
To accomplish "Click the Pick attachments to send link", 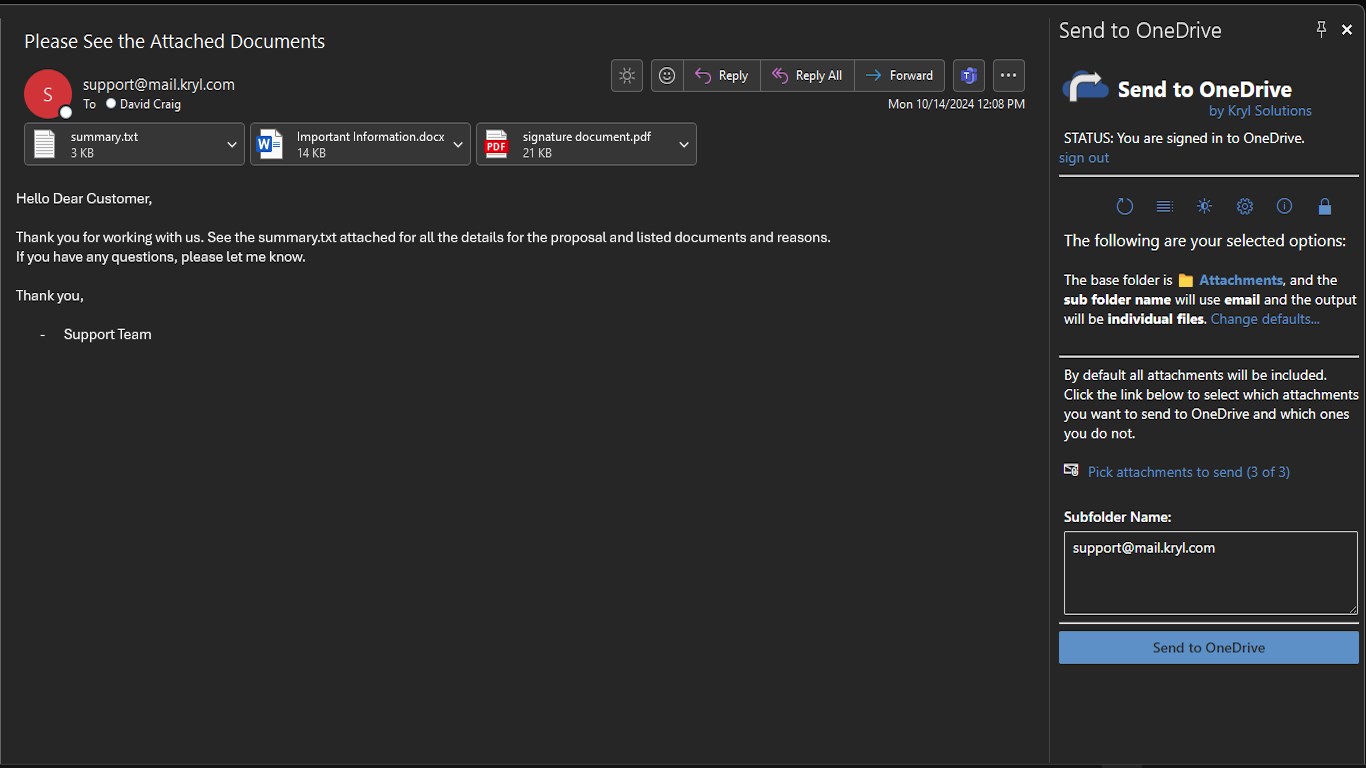I will 1188,472.
